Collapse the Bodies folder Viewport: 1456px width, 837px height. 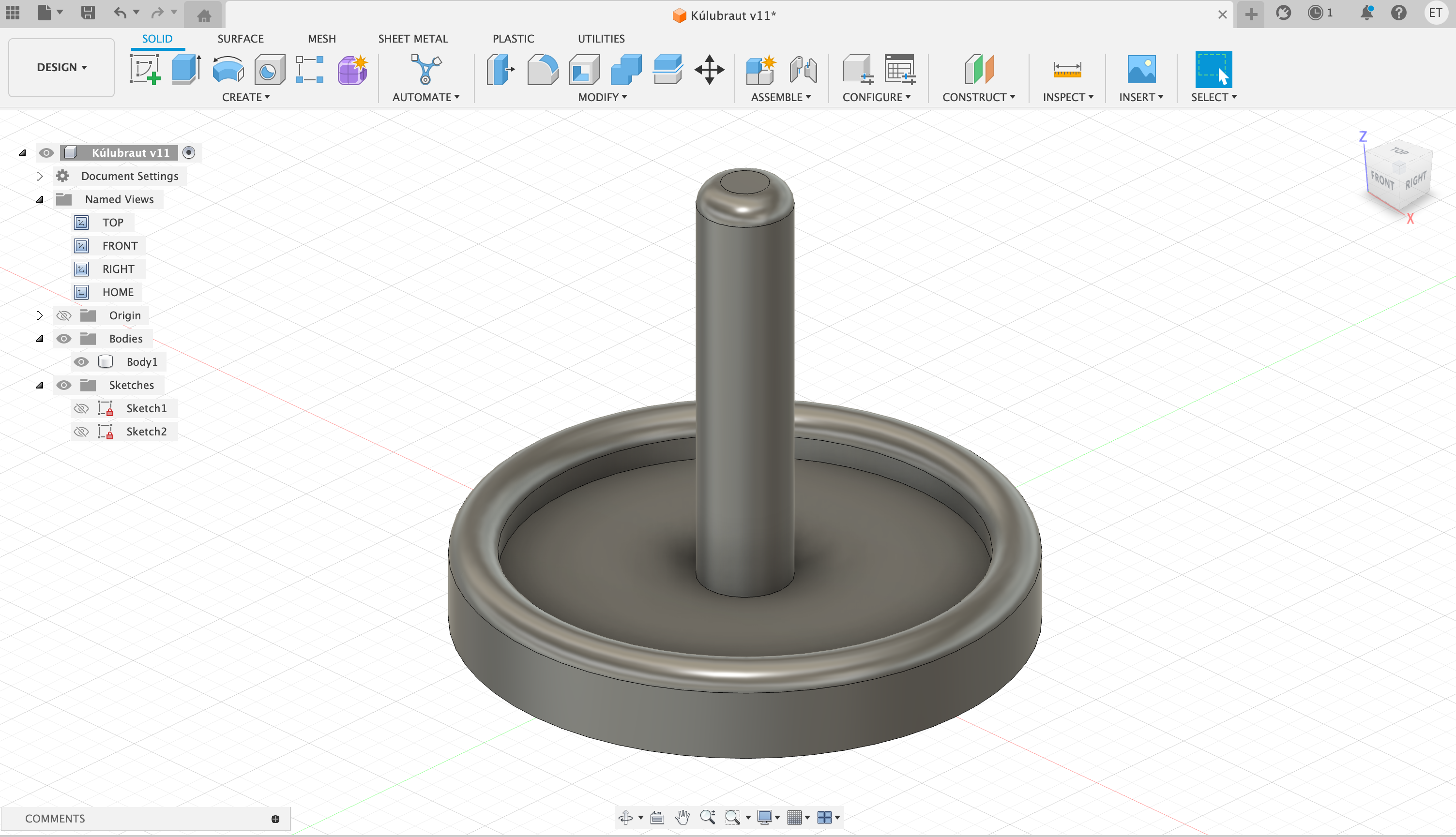[39, 339]
